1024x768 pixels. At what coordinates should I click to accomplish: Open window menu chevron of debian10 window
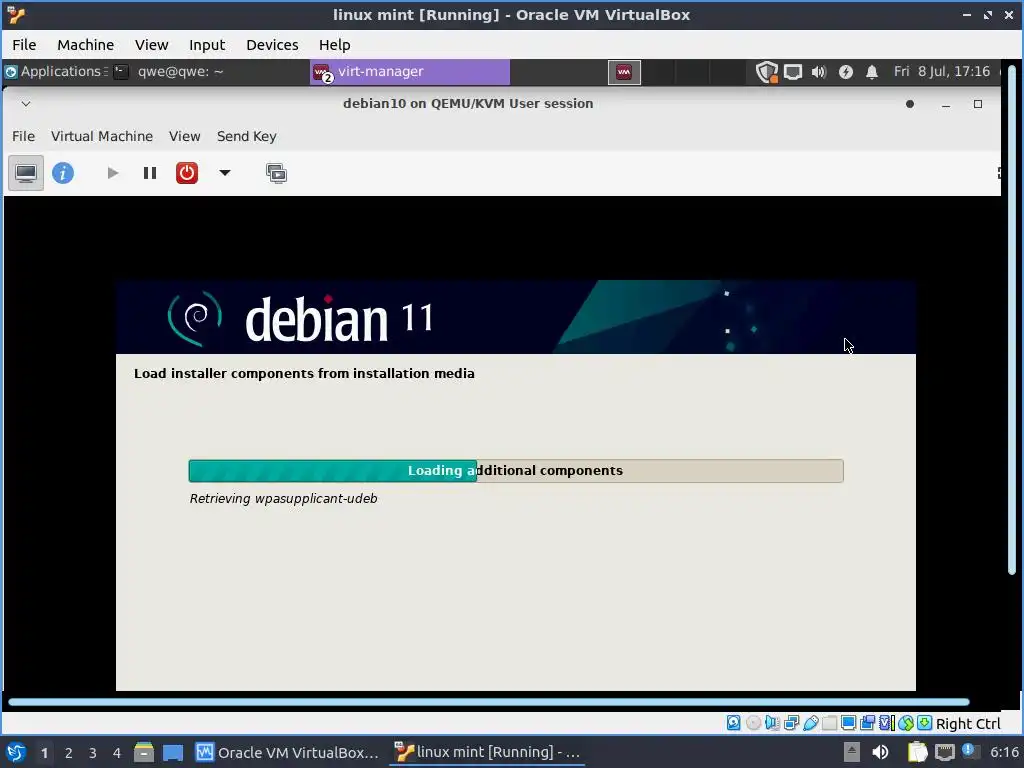pos(25,104)
